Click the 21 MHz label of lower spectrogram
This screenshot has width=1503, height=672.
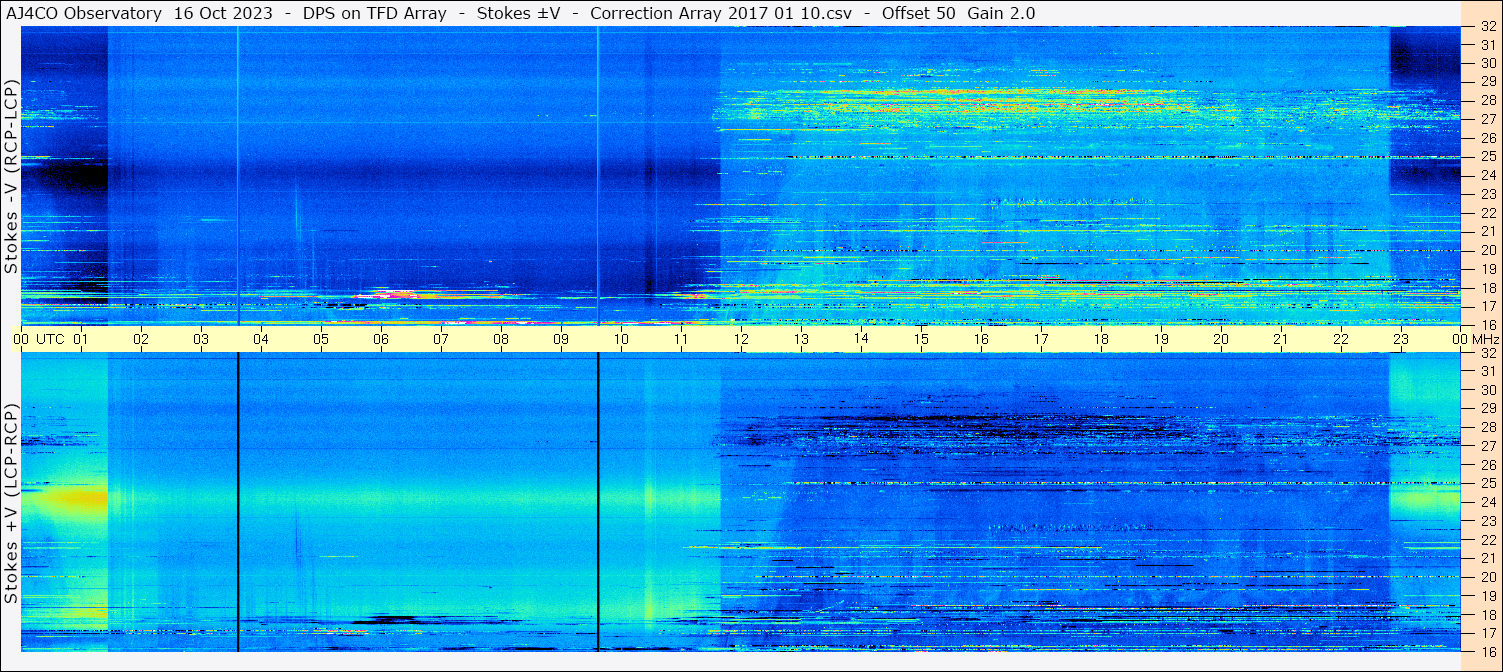click(x=1488, y=558)
